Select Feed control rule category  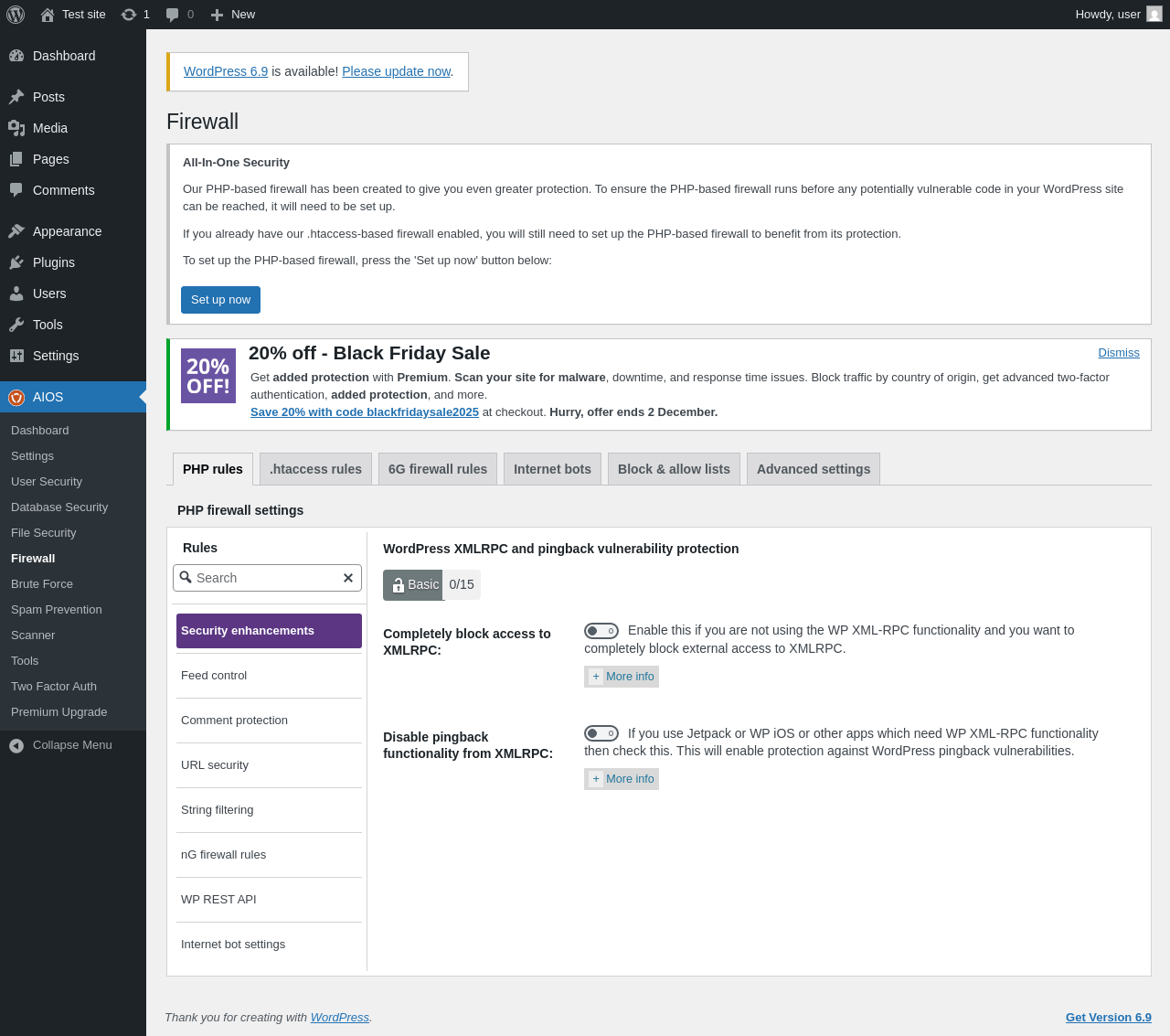(269, 676)
